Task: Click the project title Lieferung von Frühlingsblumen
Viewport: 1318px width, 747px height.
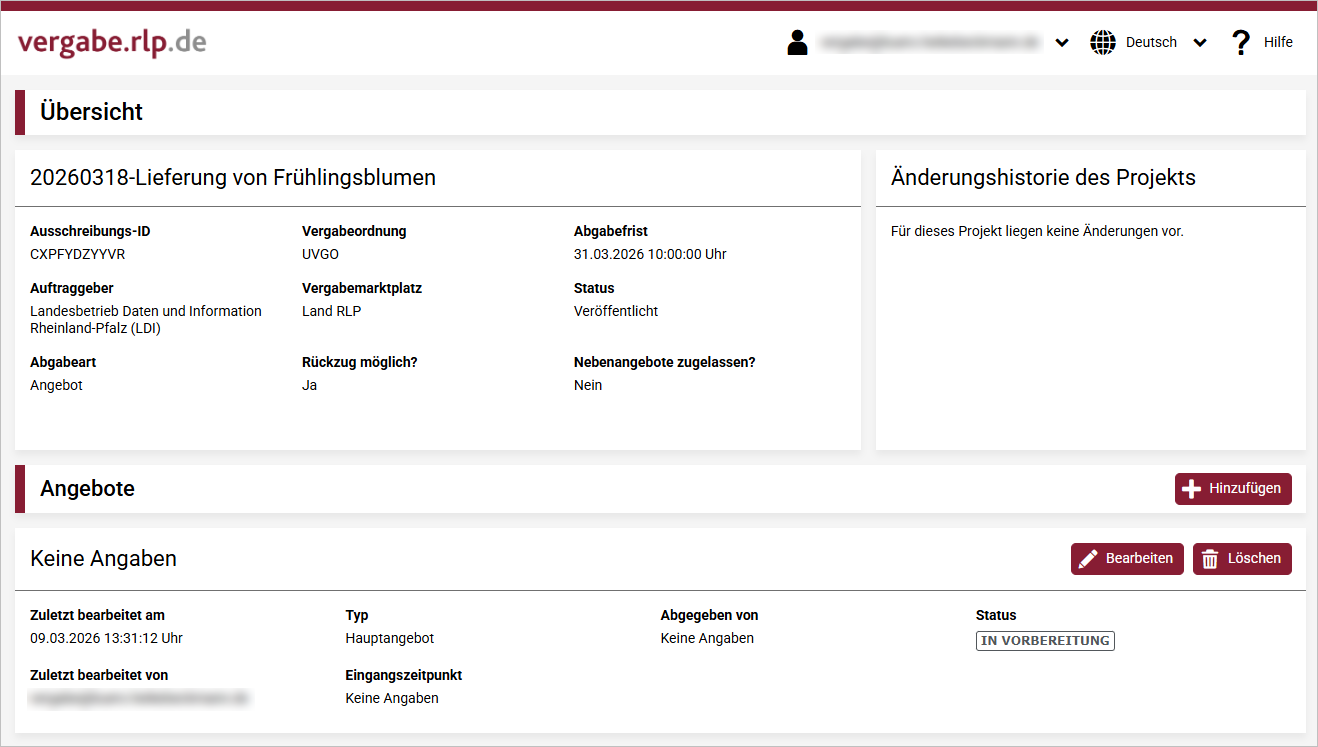Action: (233, 178)
